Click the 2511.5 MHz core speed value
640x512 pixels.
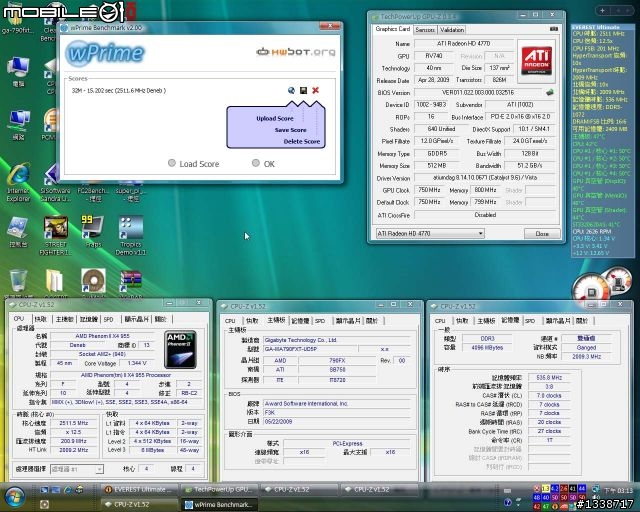(x=74, y=423)
